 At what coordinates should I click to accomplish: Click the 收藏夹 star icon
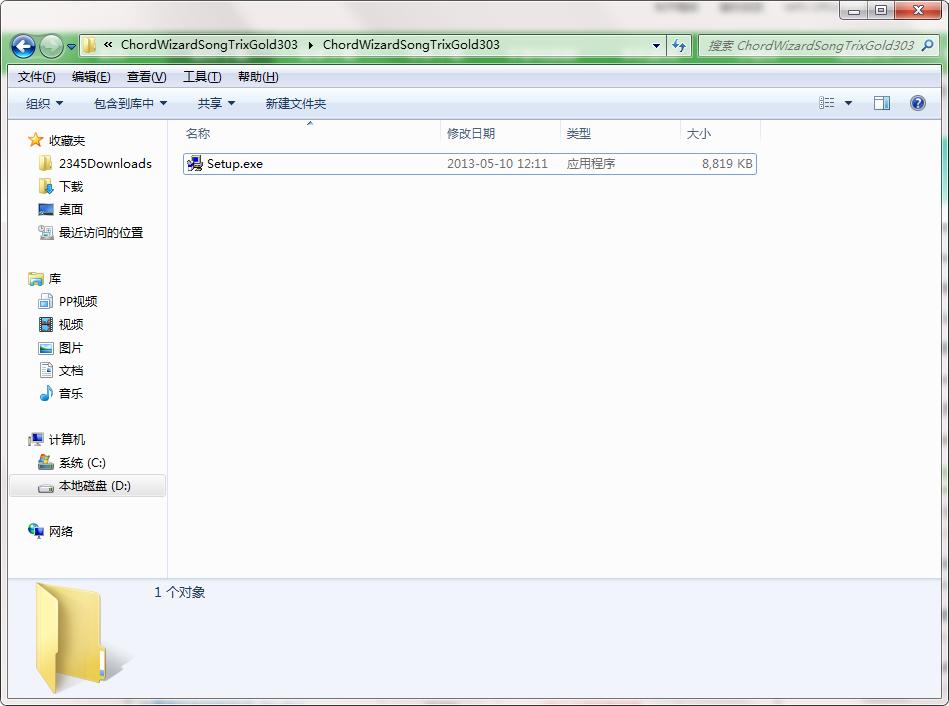tap(36, 140)
